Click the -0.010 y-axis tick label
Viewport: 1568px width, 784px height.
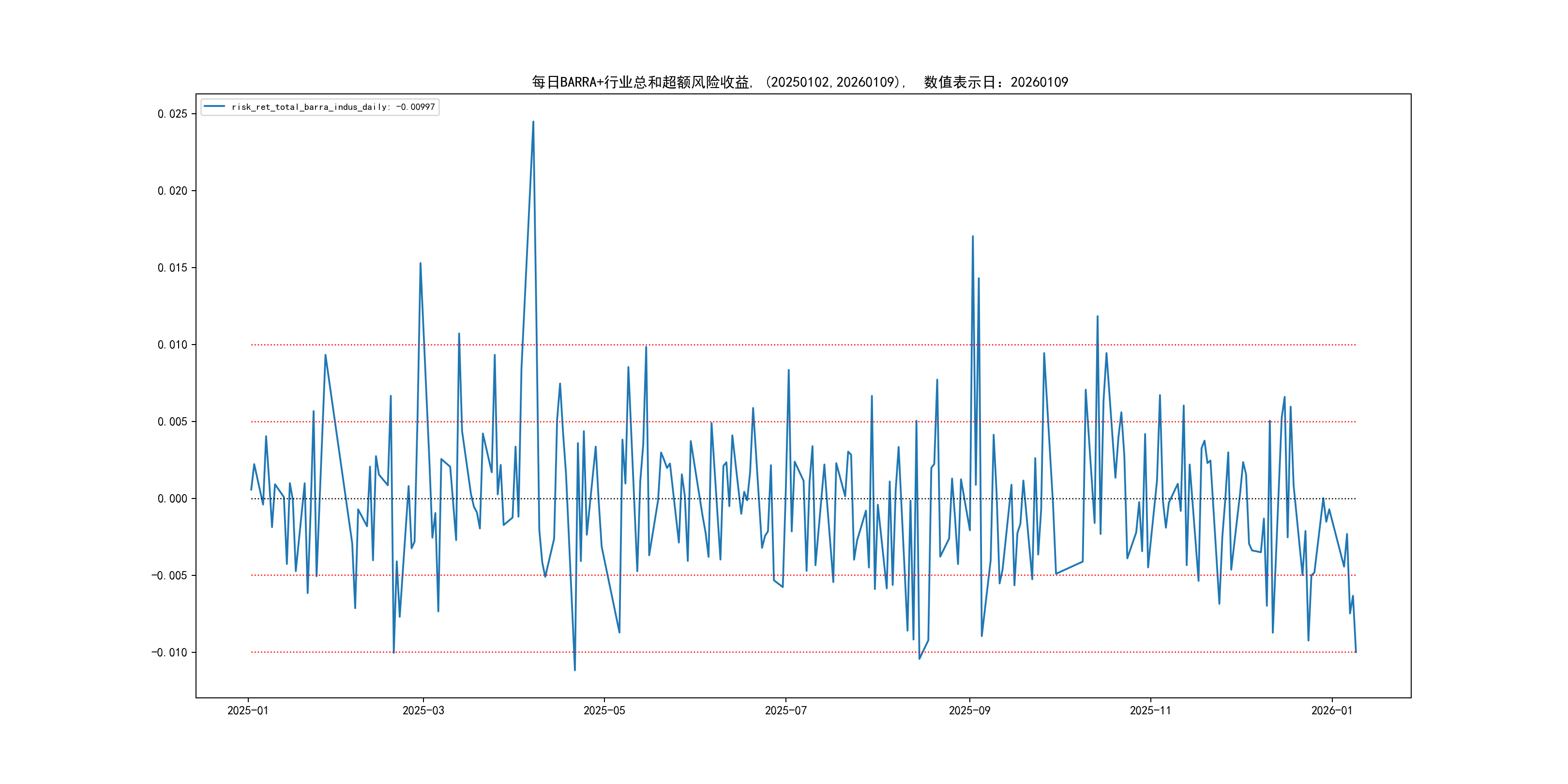[x=169, y=652]
